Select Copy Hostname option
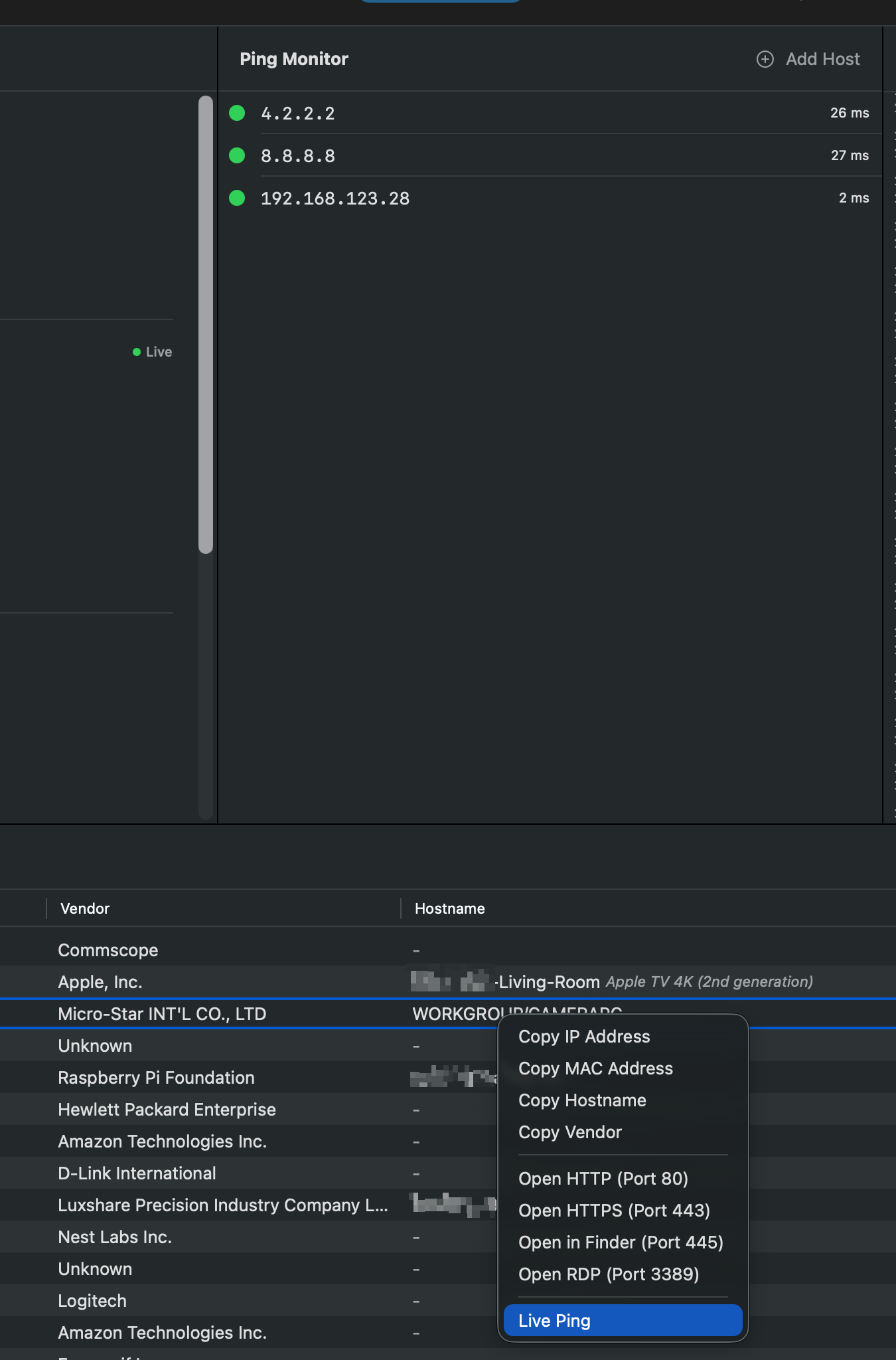This screenshot has height=1360, width=896. [582, 1100]
